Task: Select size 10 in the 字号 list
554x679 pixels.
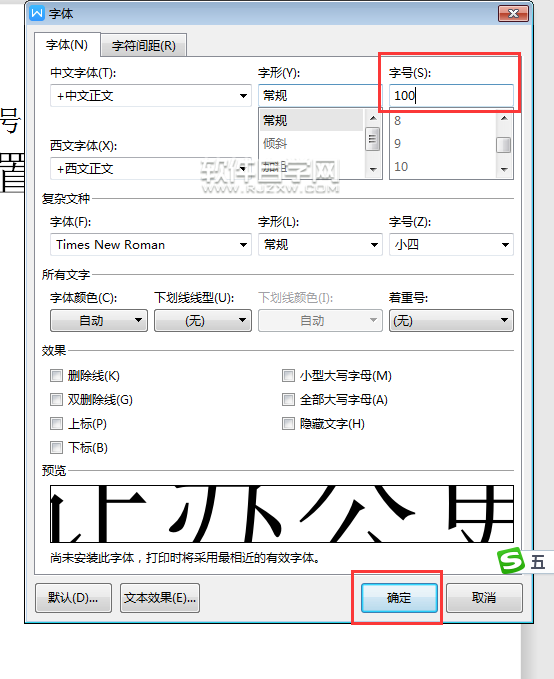Action: point(442,167)
